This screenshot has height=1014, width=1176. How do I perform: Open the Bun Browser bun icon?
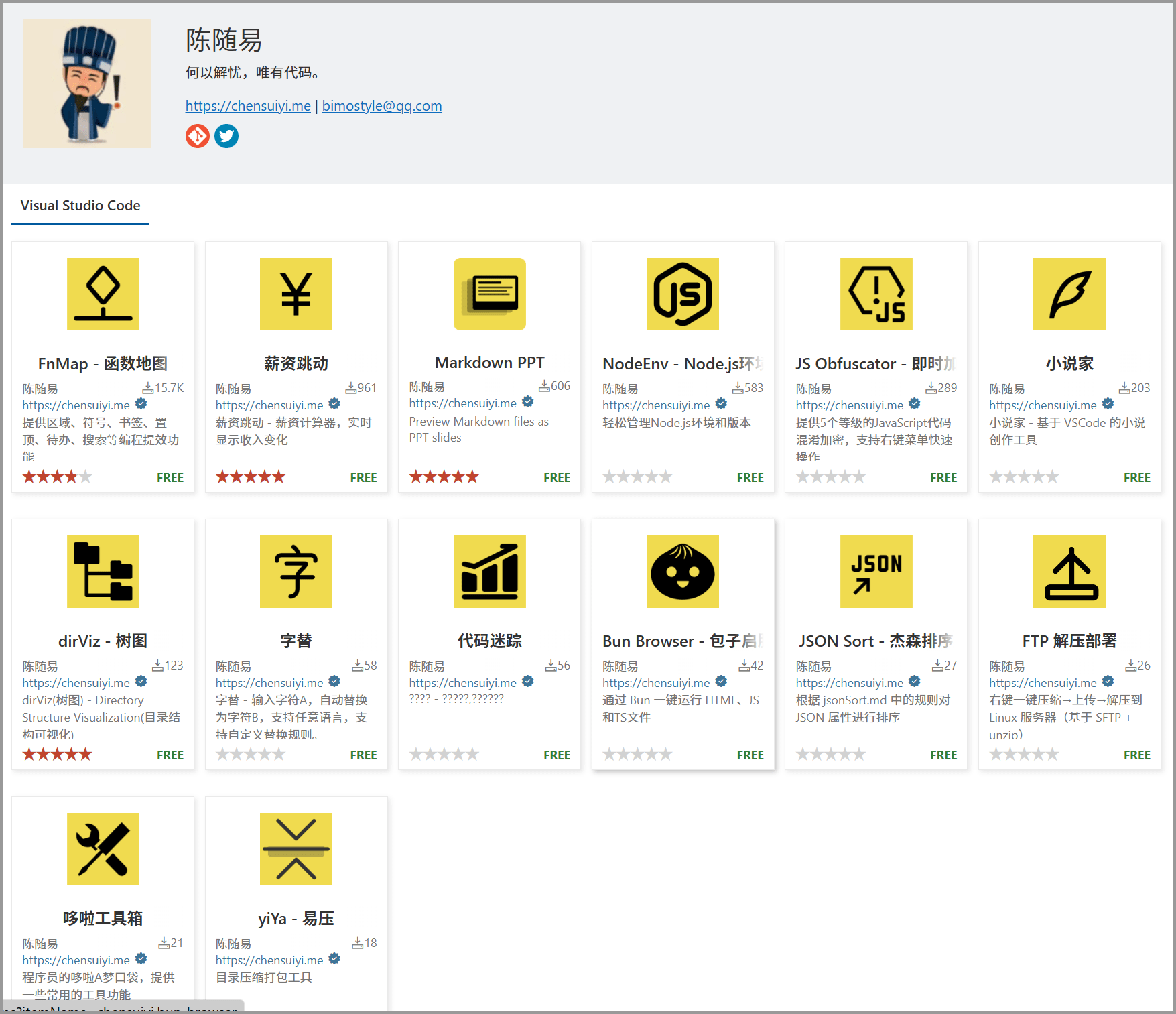[x=683, y=572]
